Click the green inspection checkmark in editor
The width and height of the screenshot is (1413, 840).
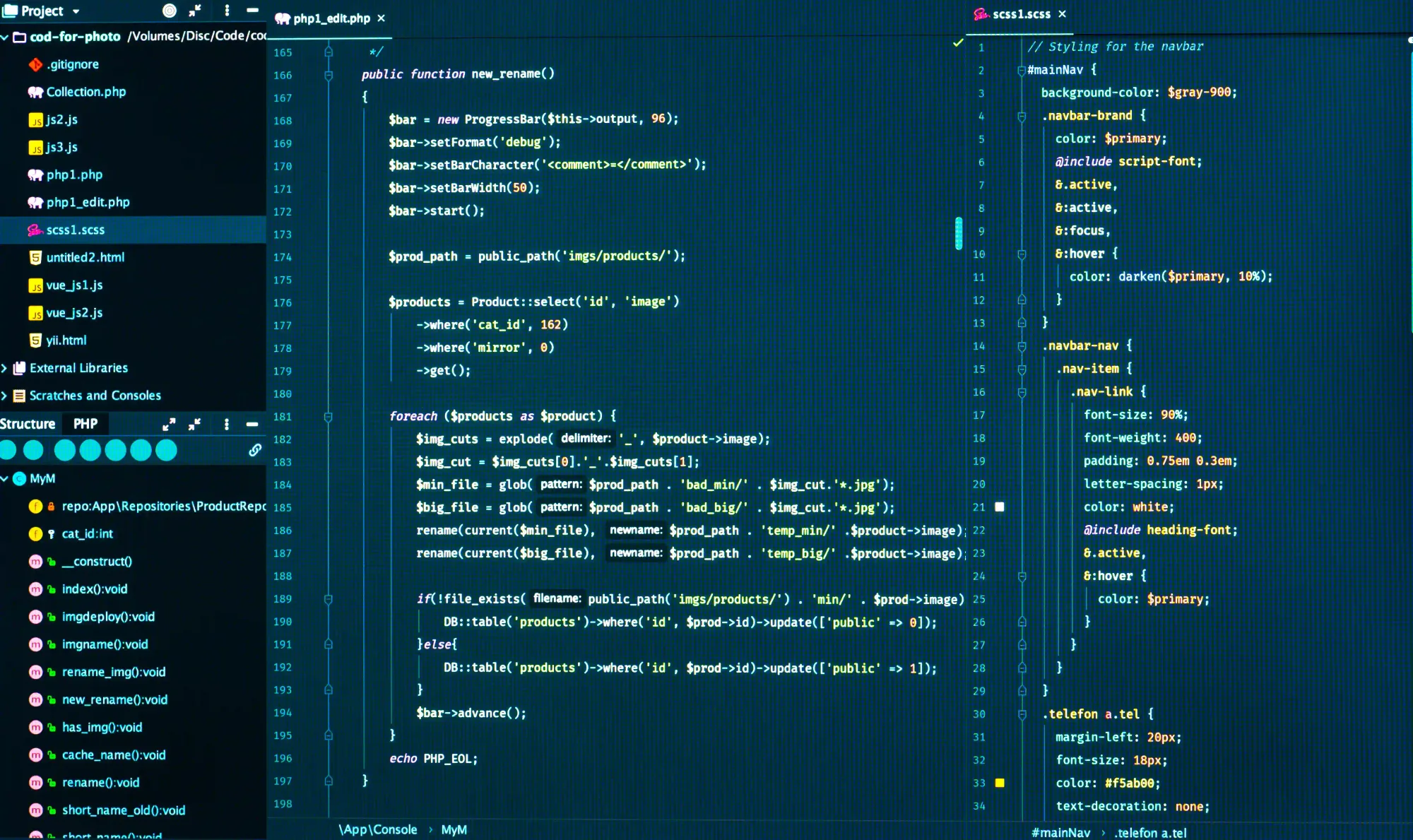[x=958, y=43]
